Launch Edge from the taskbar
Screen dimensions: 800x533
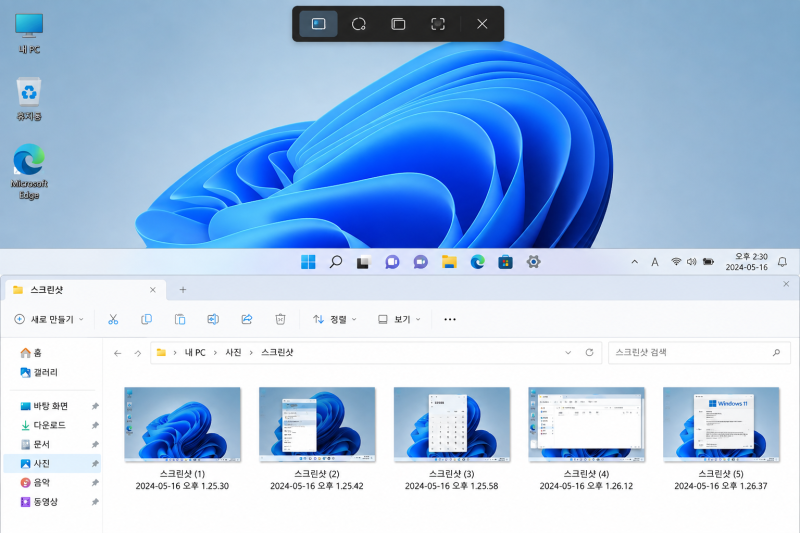pyautogui.click(x=478, y=262)
